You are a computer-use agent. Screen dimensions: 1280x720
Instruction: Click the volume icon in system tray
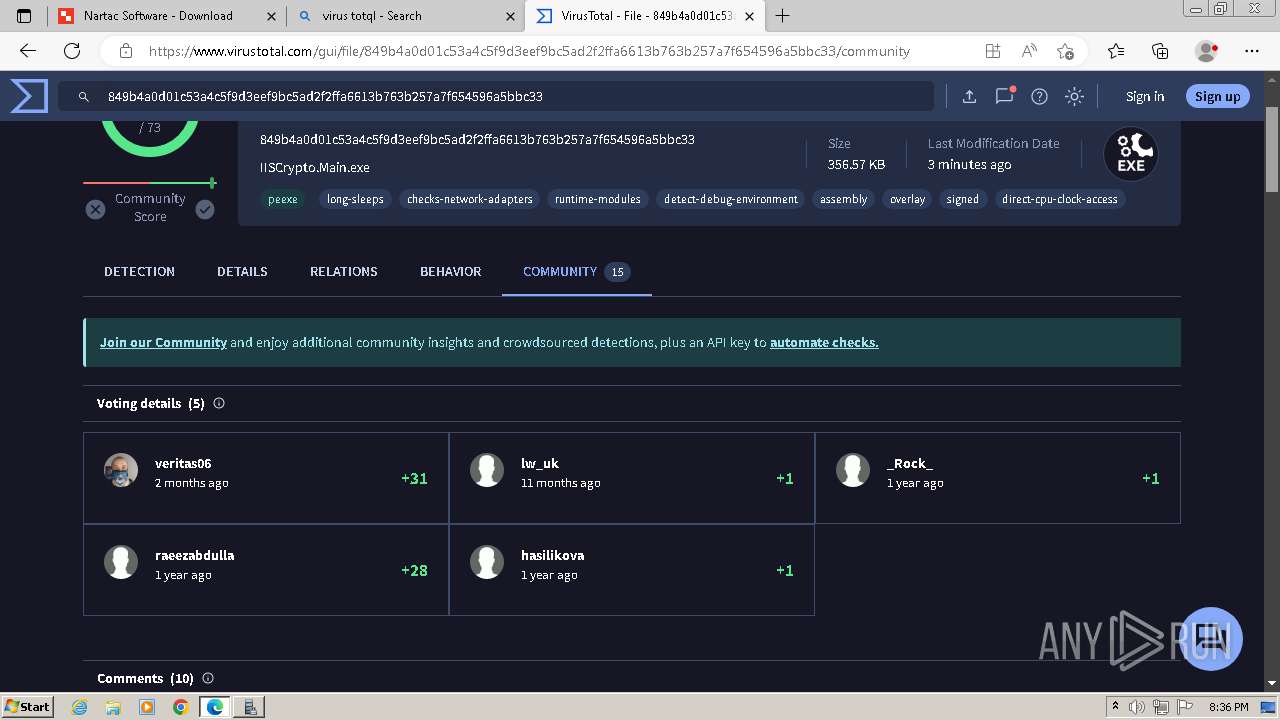(x=1136, y=707)
